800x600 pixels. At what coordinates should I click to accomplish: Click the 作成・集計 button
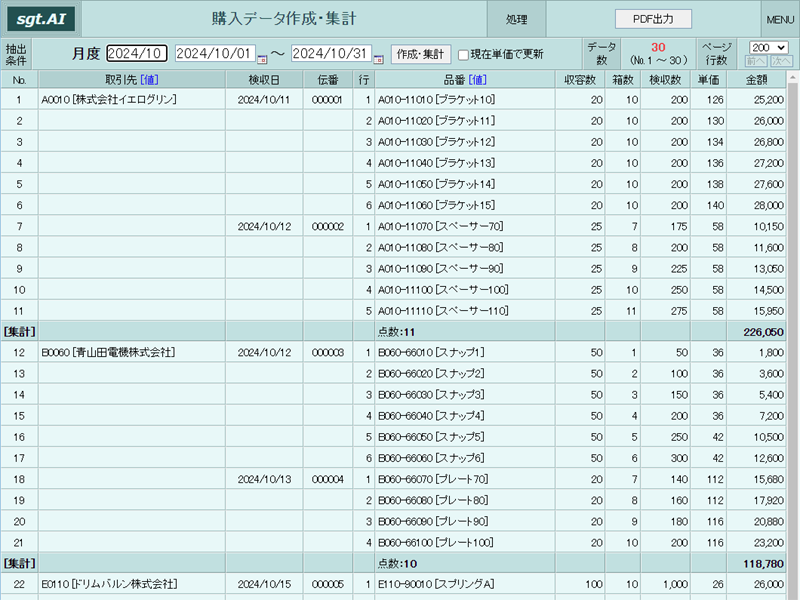(420, 54)
